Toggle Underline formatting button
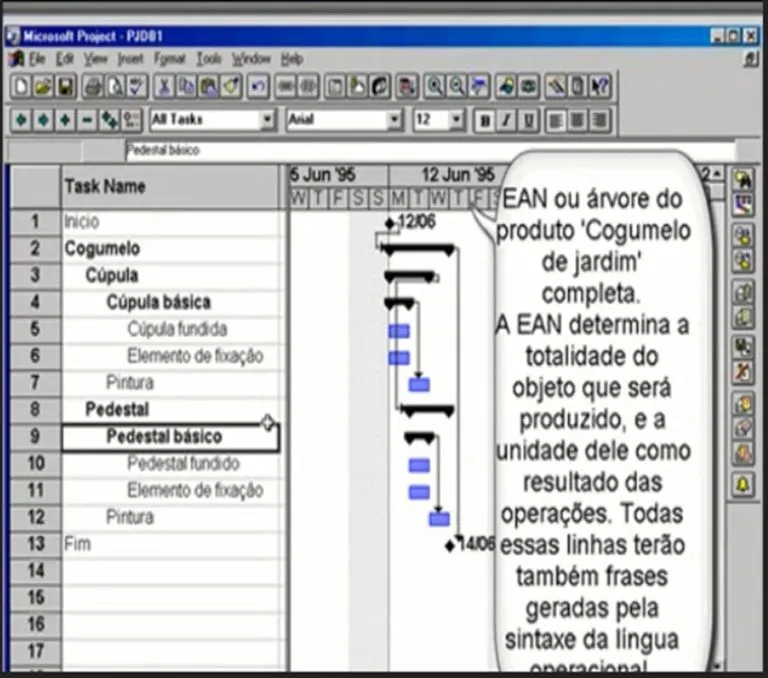 coord(527,120)
